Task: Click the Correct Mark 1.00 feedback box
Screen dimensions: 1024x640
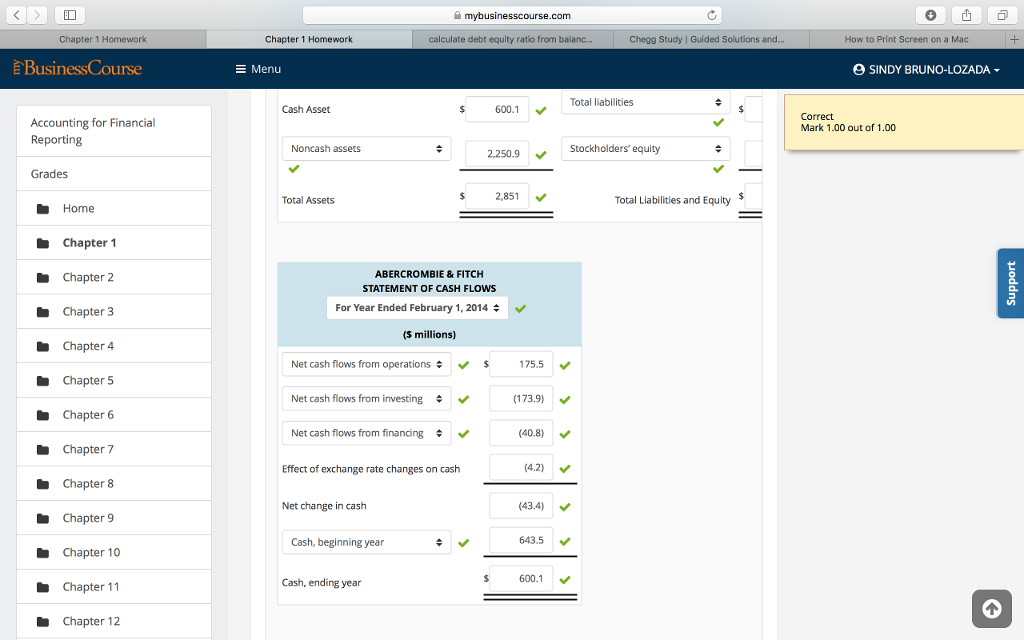Action: [x=904, y=122]
